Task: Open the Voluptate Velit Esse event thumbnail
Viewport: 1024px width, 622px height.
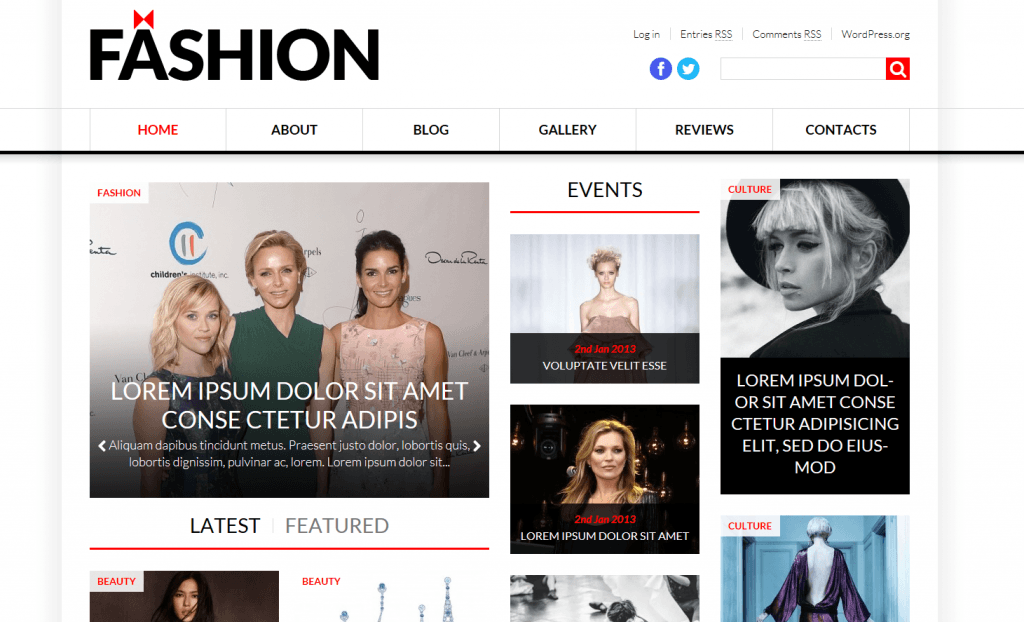Action: pos(605,308)
